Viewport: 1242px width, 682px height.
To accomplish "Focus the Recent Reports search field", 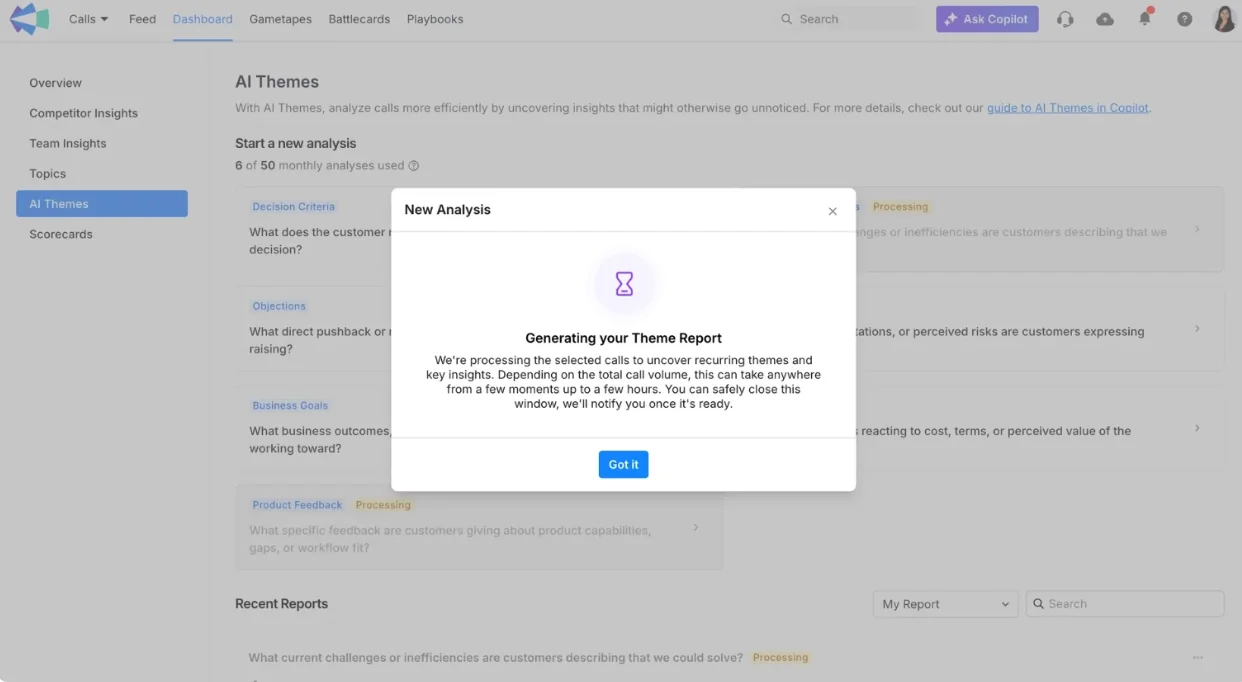I will pyautogui.click(x=1125, y=604).
